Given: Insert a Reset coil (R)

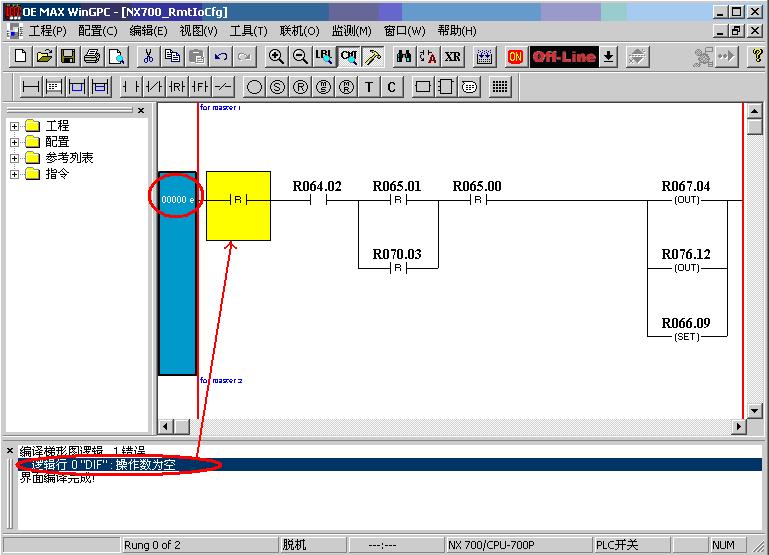Looking at the screenshot, I should (300, 87).
